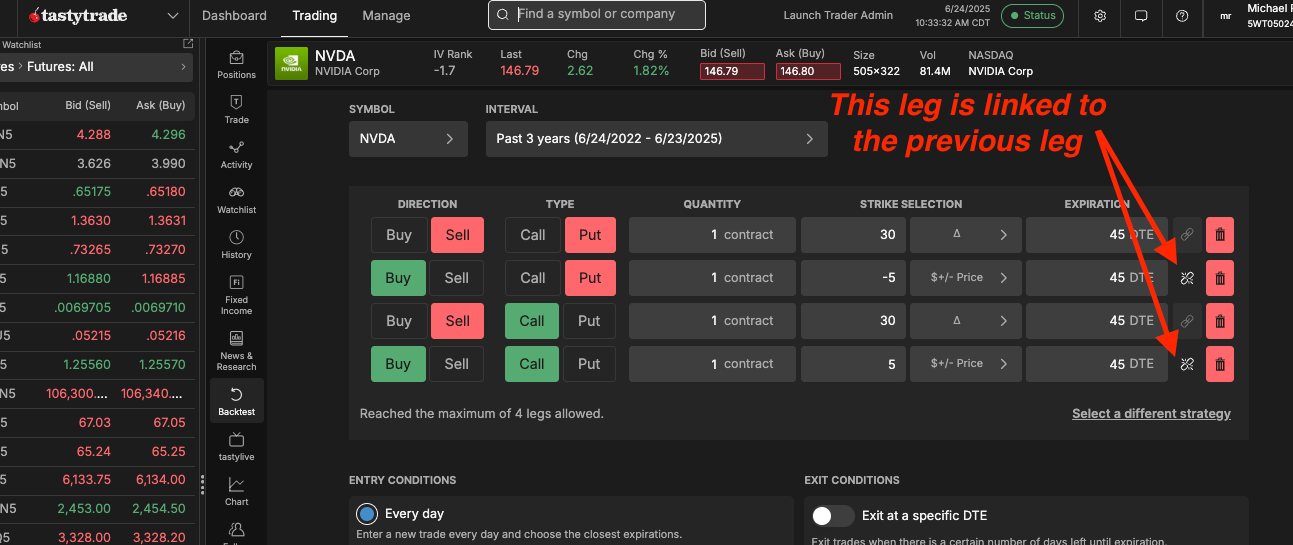Viewport: 1293px width, 545px height.
Task: Link the first Sell Put leg
Action: (1187, 235)
